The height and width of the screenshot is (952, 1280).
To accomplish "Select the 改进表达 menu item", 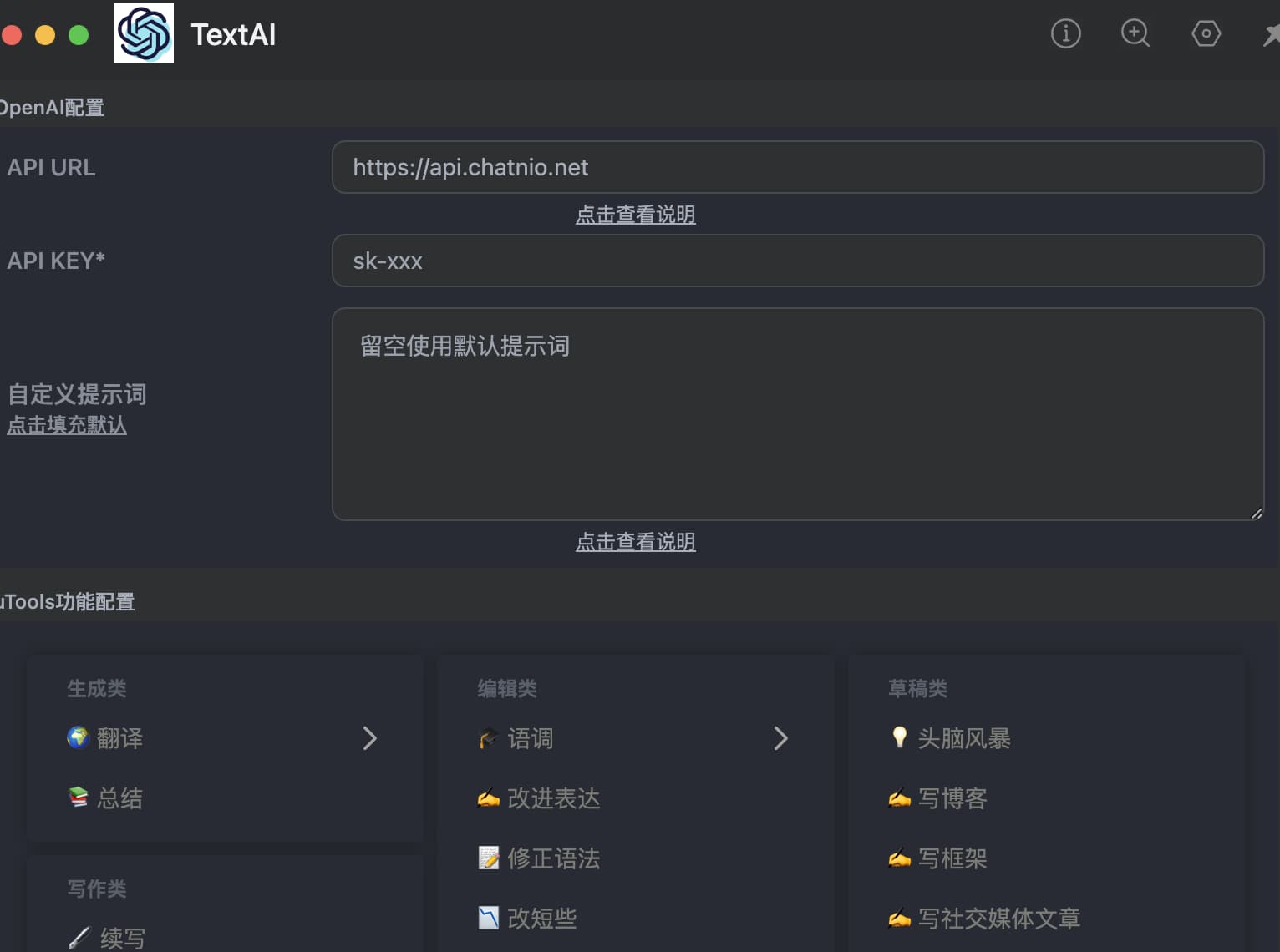I will (x=553, y=798).
